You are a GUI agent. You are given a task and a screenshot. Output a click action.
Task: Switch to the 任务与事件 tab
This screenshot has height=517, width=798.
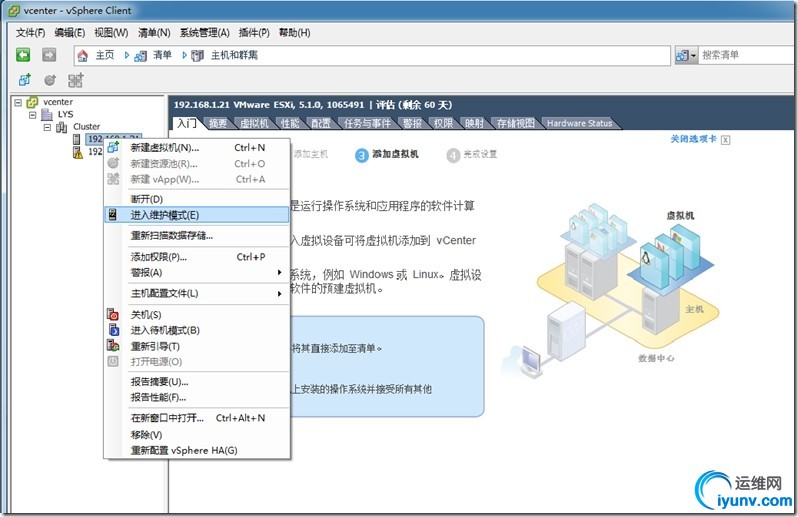point(367,123)
